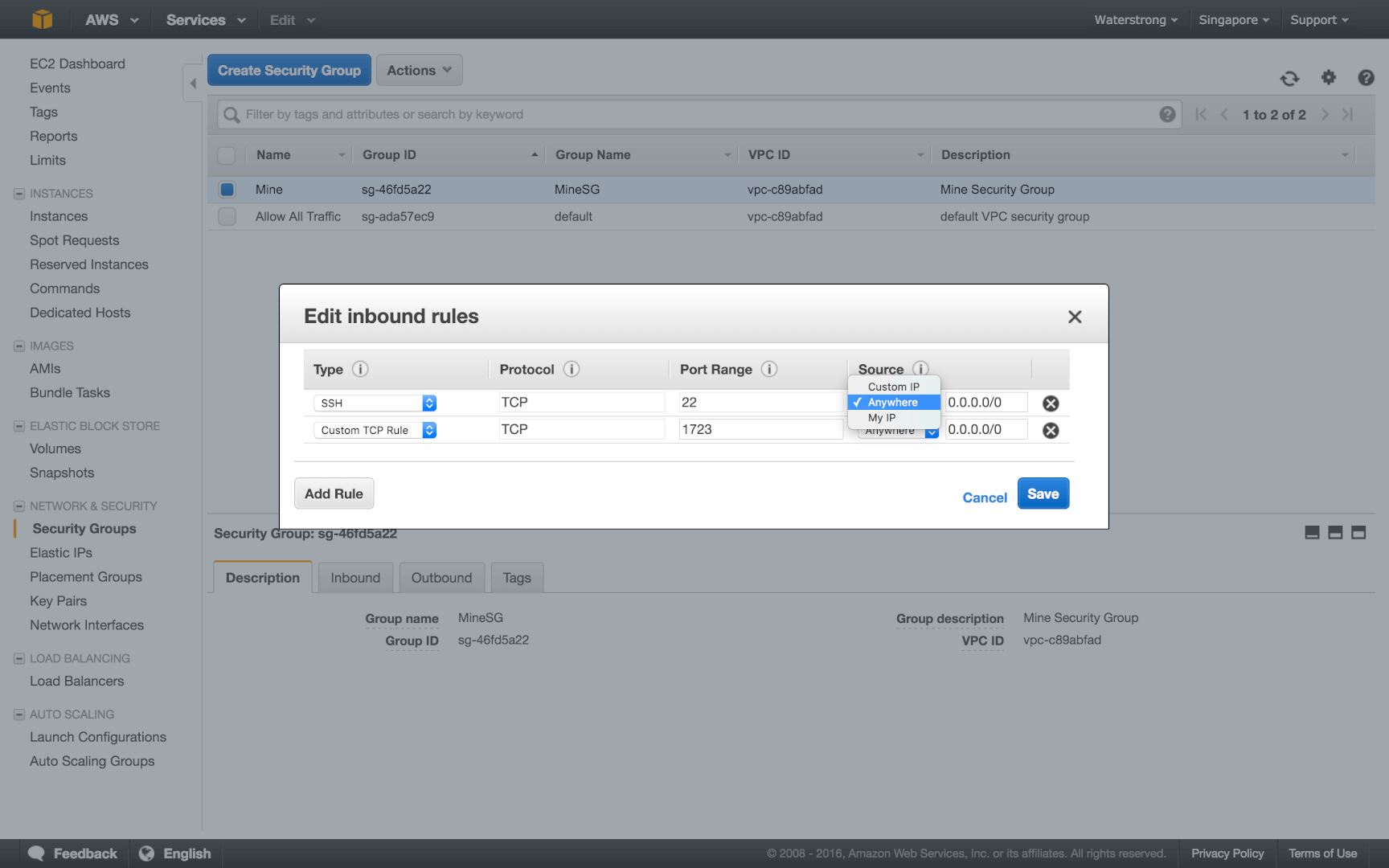Open the Actions dropdown button
1389x868 pixels.
tap(419, 70)
